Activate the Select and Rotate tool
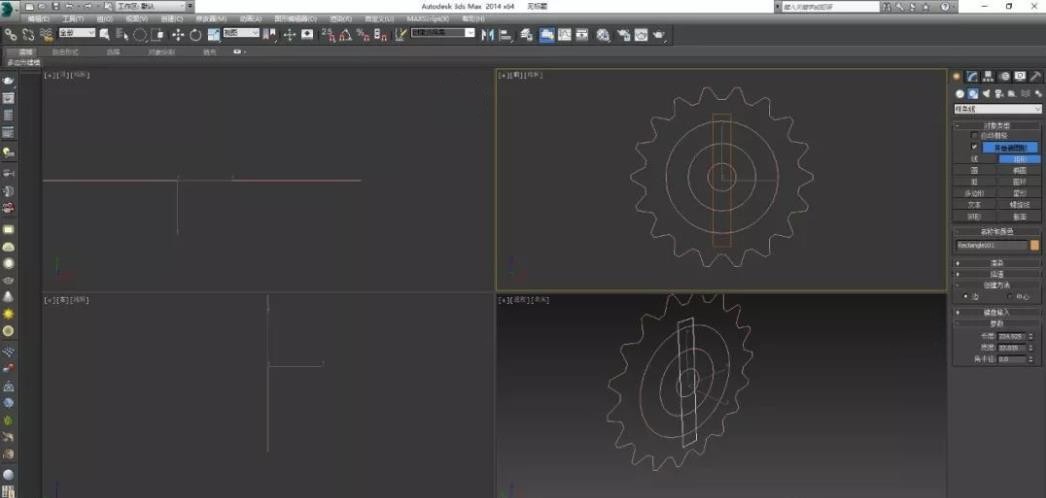1046x498 pixels. tap(196, 35)
